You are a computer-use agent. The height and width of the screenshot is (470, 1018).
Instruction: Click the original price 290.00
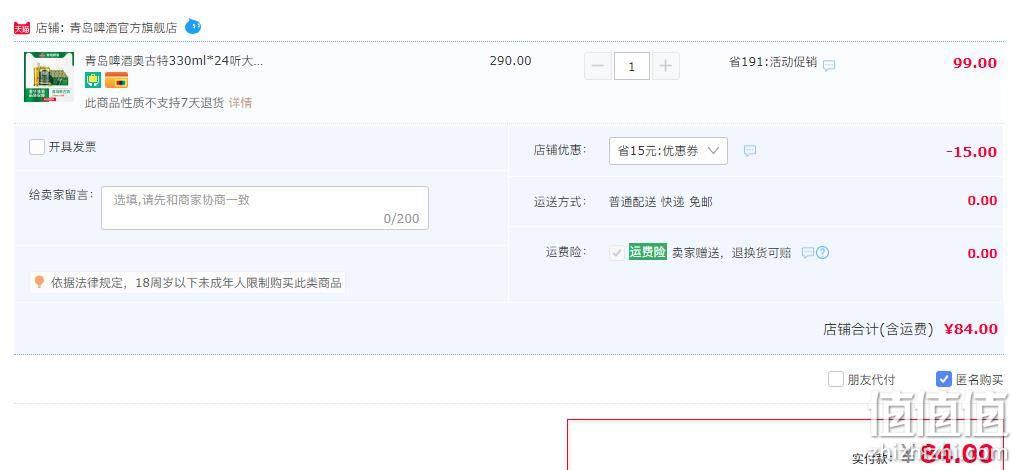click(510, 61)
